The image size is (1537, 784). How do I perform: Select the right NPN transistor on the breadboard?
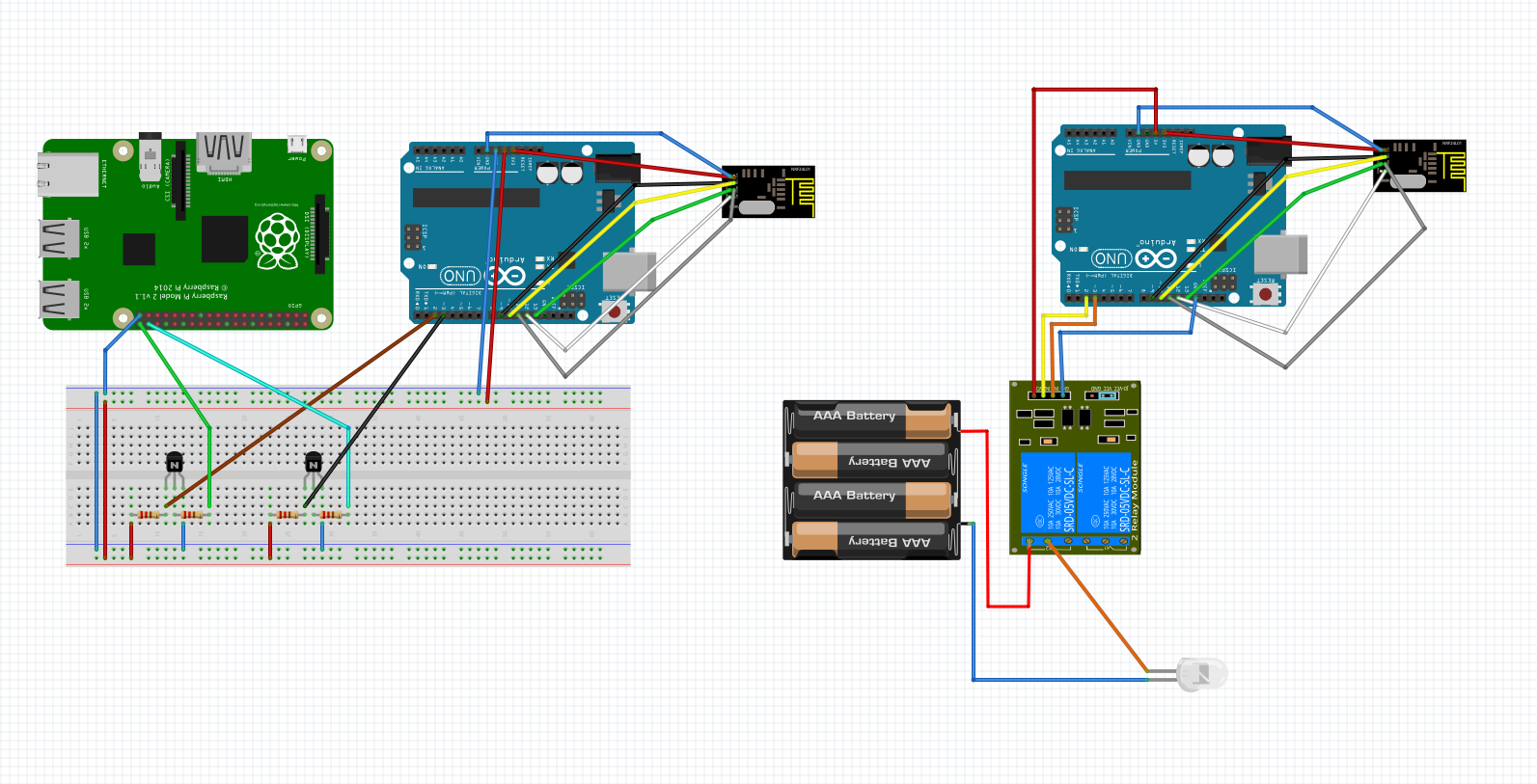313,463
